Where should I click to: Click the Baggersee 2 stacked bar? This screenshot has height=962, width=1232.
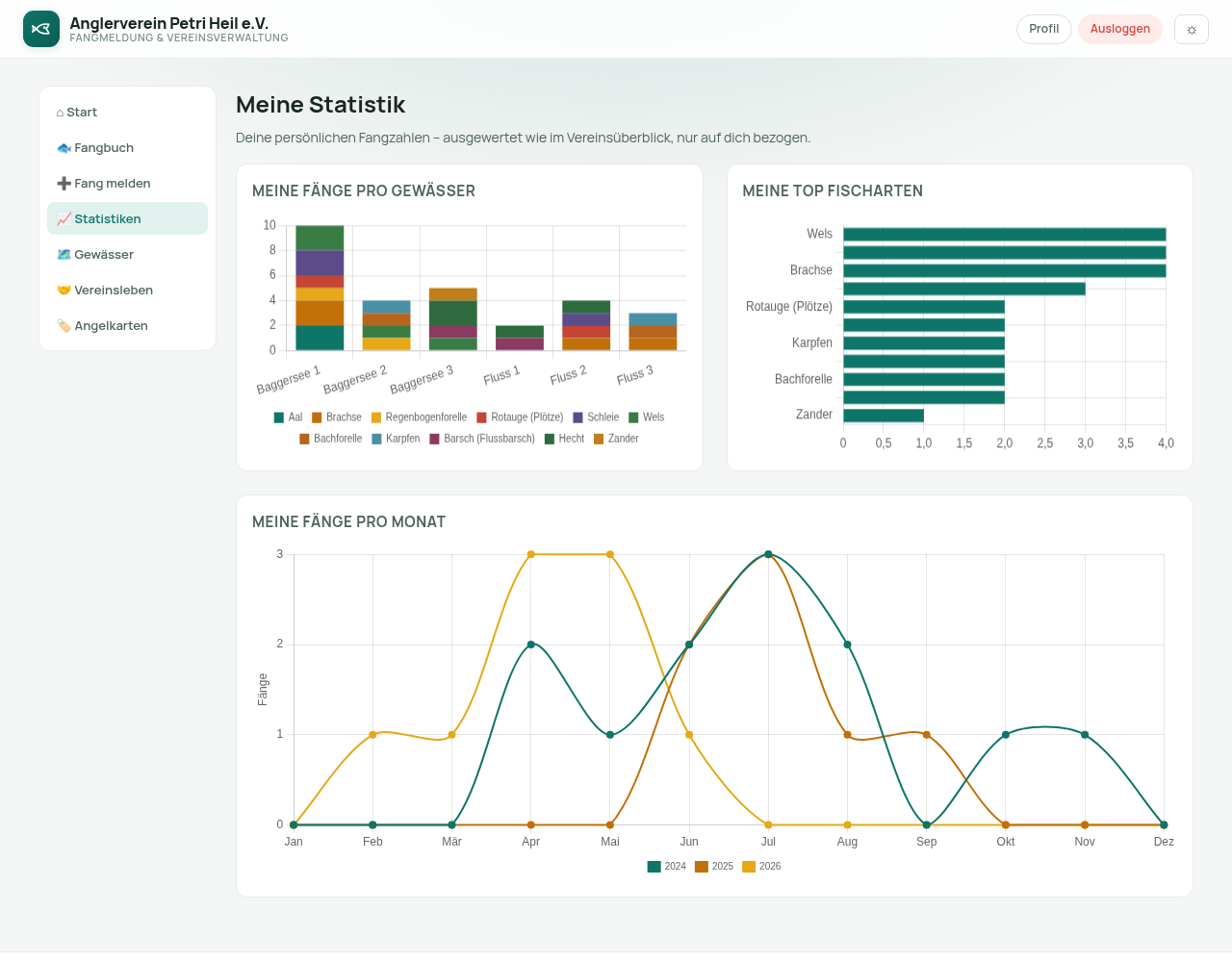386,326
